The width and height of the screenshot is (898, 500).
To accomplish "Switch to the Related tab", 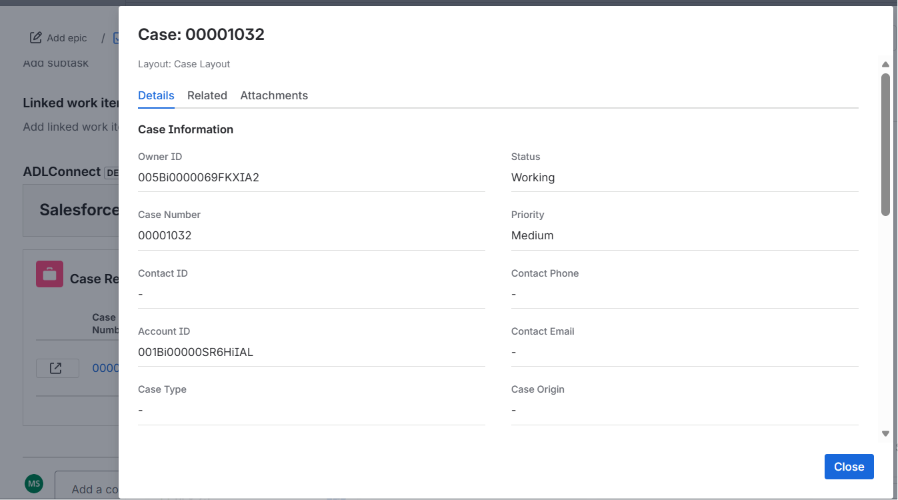I will click(x=207, y=96).
